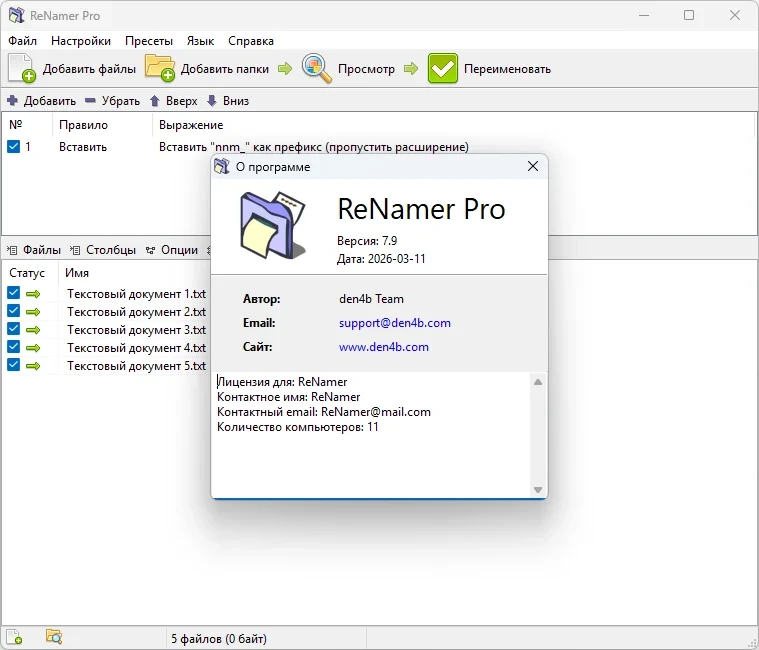759x650 pixels.
Task: Open the Язык menu
Action: pyautogui.click(x=200, y=41)
